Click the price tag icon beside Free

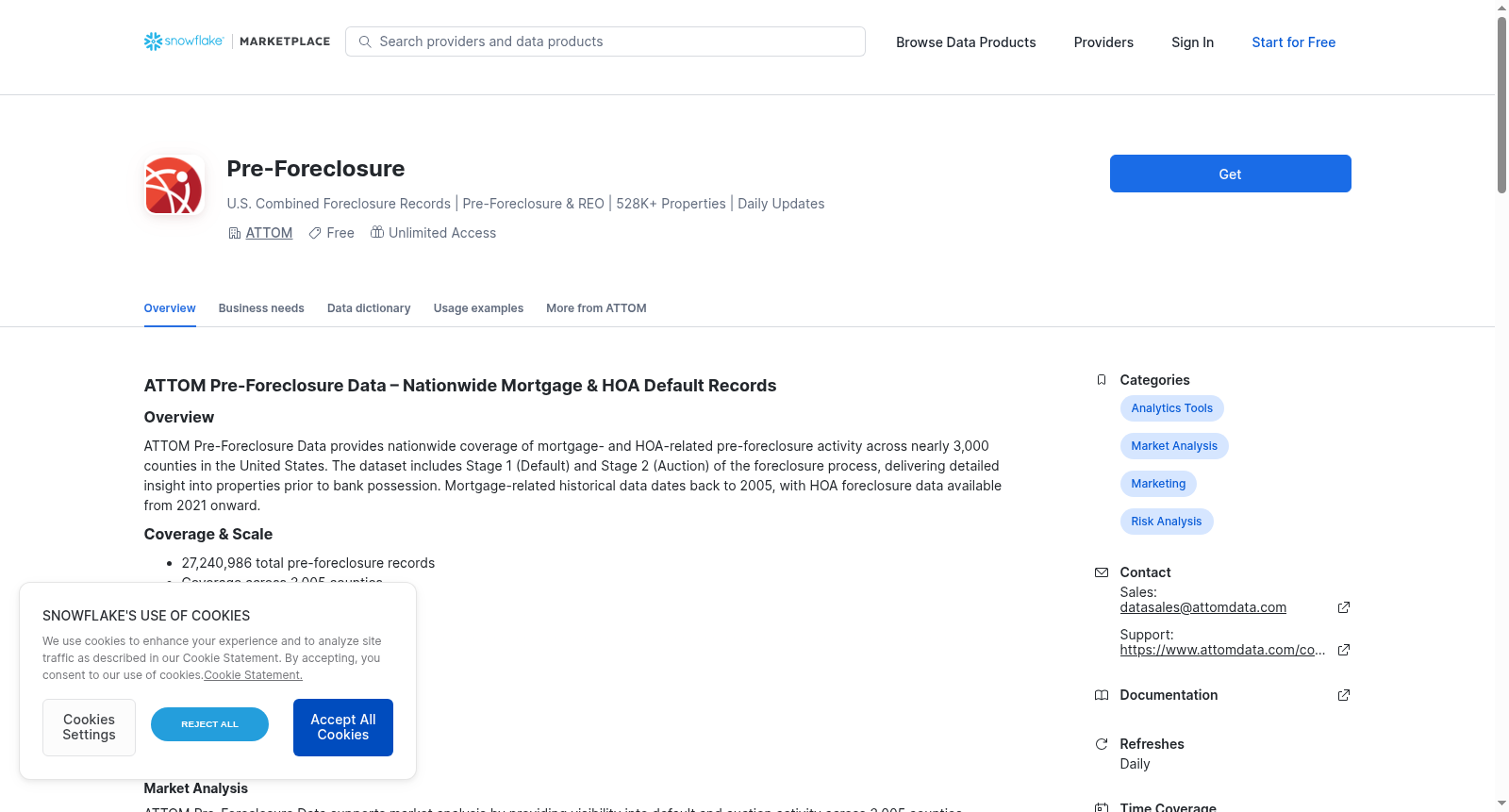(x=315, y=233)
